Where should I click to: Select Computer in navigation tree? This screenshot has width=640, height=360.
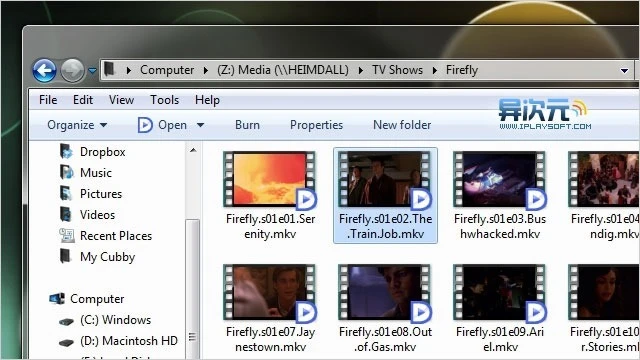[97, 299]
